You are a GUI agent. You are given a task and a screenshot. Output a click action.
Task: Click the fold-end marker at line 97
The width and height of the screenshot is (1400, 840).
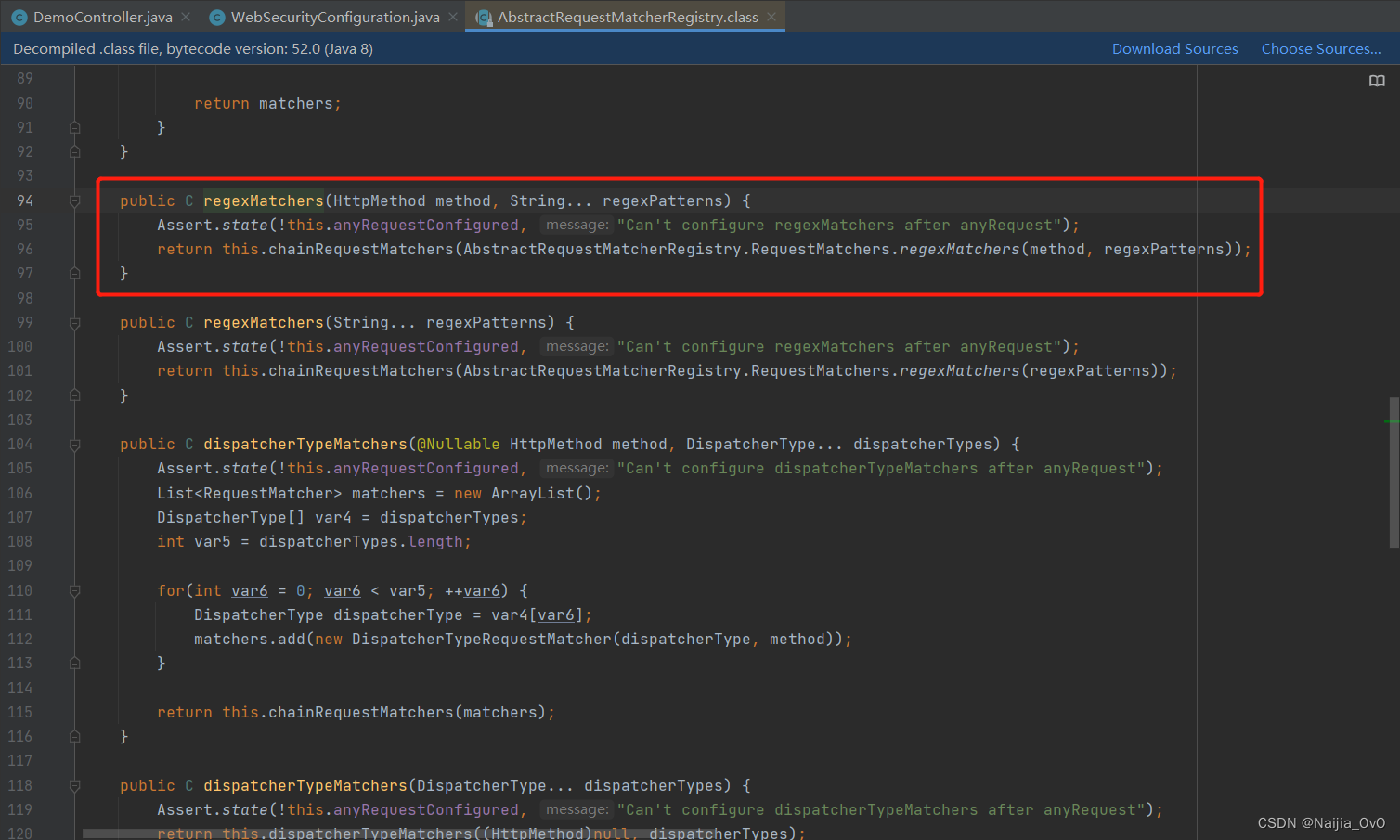click(x=74, y=273)
